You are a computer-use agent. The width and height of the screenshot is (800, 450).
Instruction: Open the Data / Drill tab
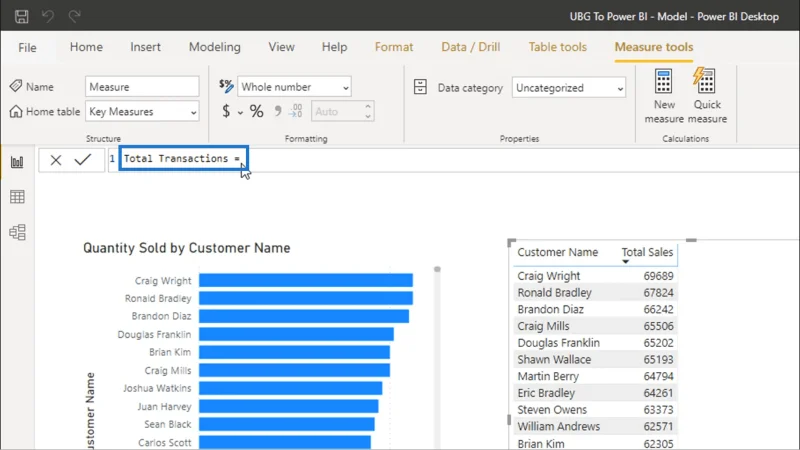coord(470,47)
